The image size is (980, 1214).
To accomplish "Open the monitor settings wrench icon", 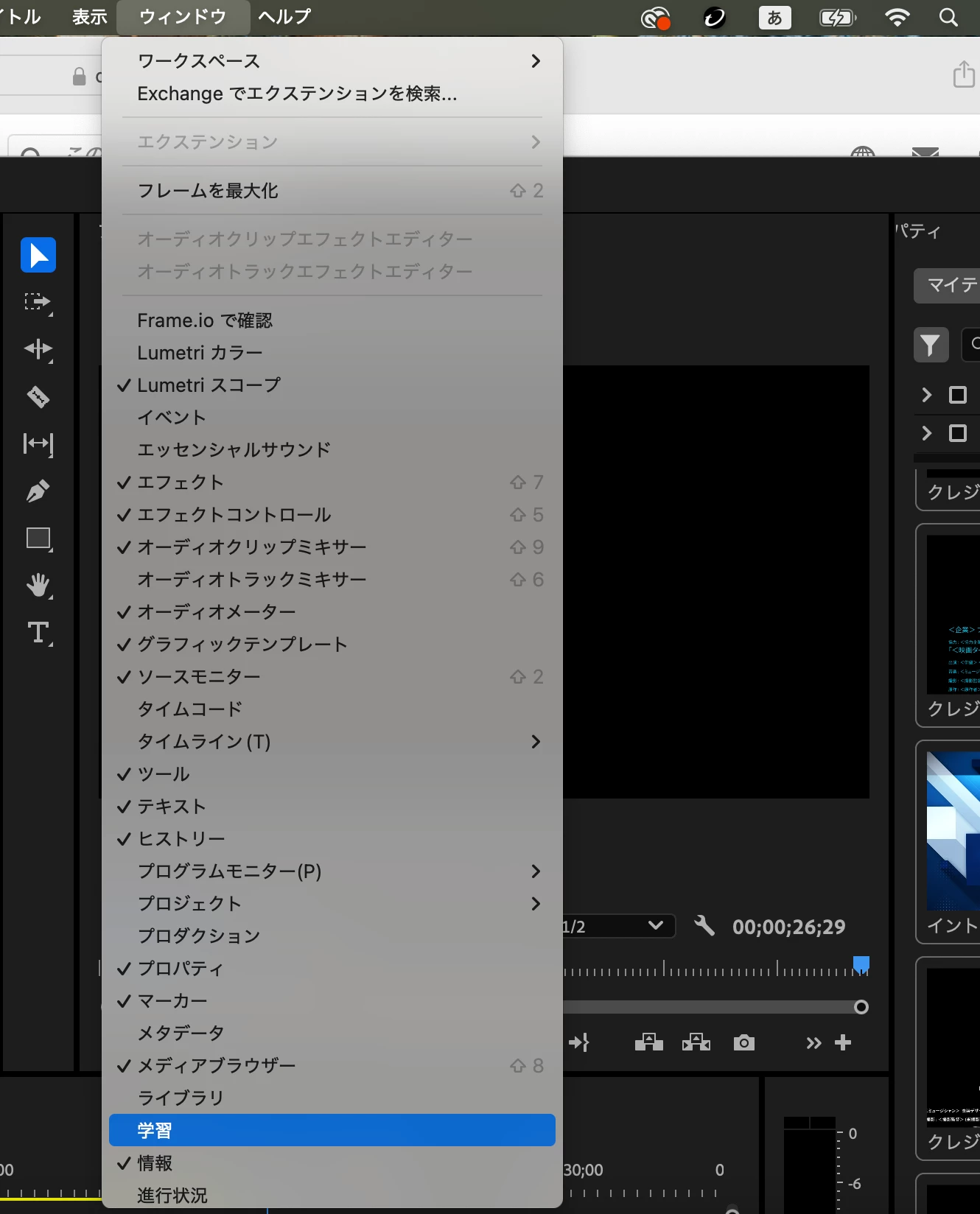I will pyautogui.click(x=704, y=926).
